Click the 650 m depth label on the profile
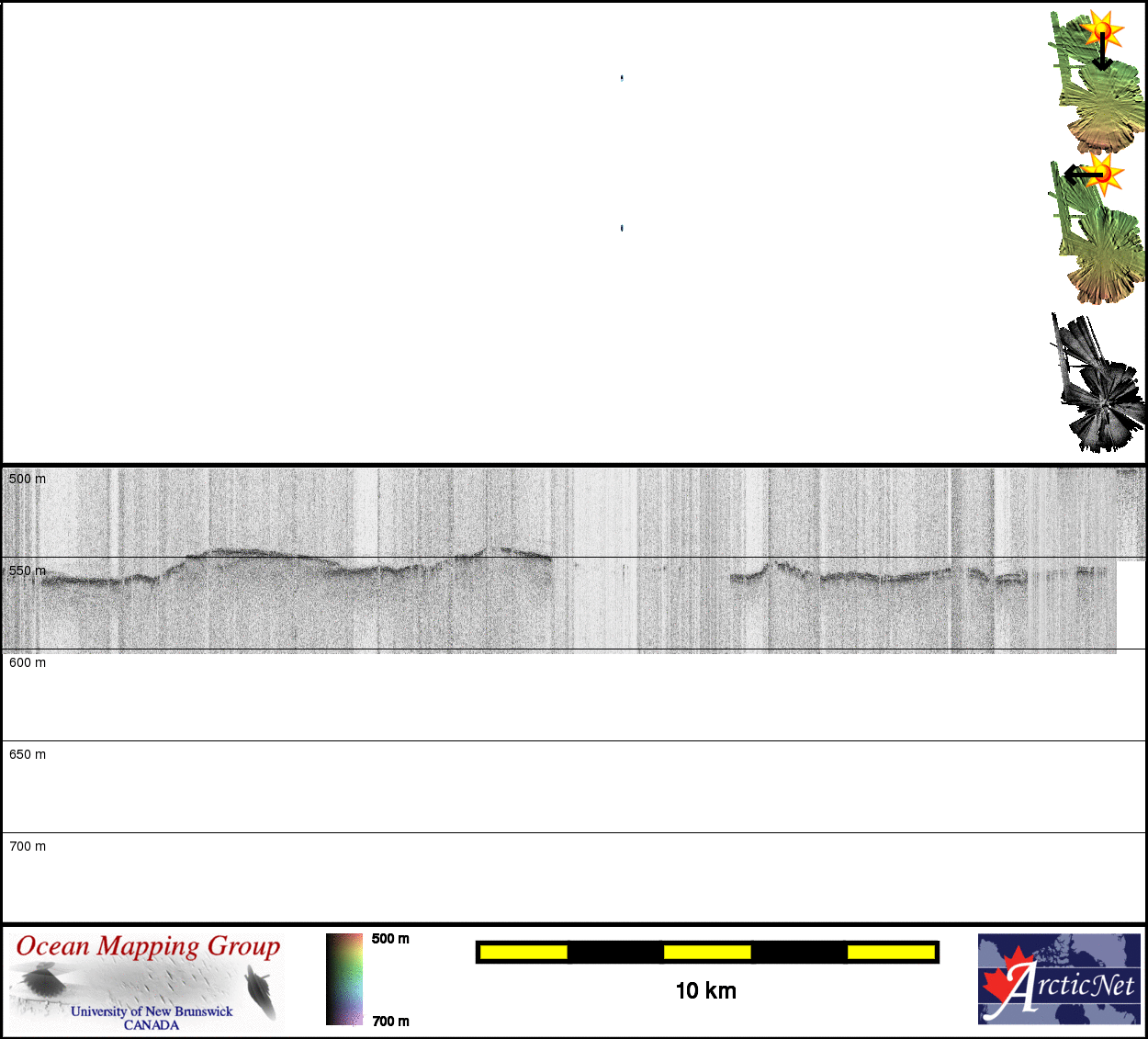The width and height of the screenshot is (1148, 1039). [x=28, y=754]
